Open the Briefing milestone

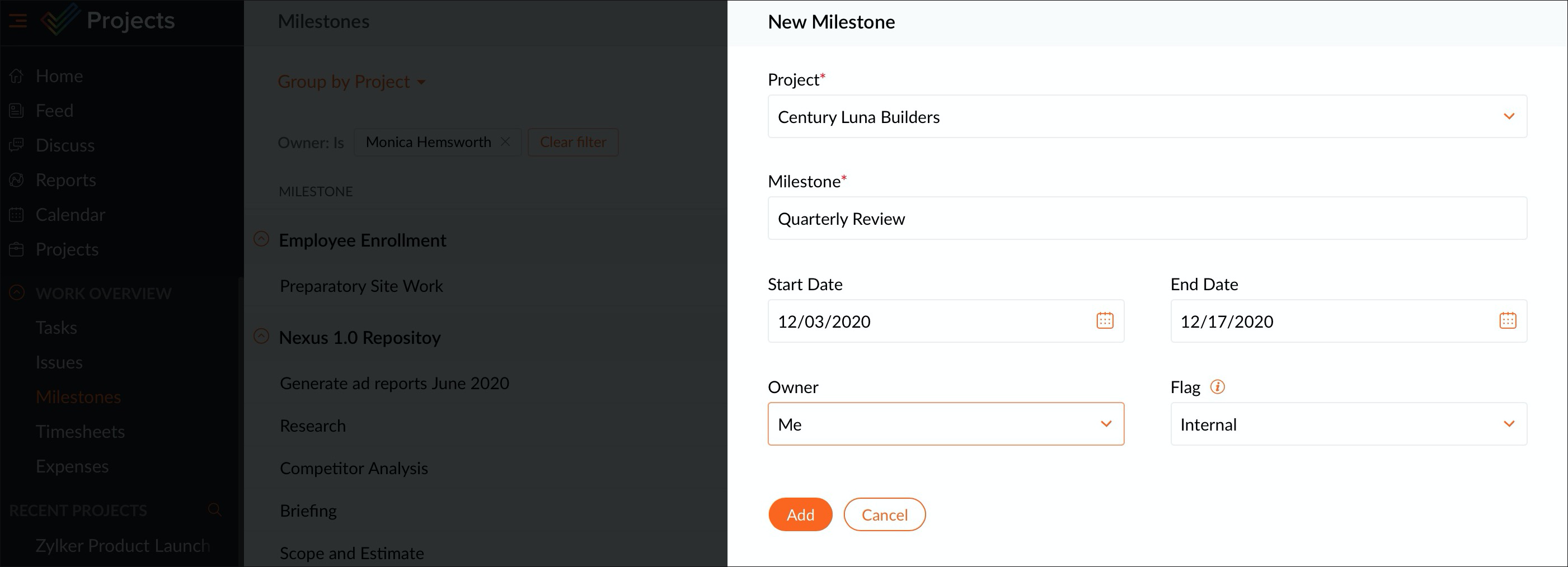(x=308, y=511)
